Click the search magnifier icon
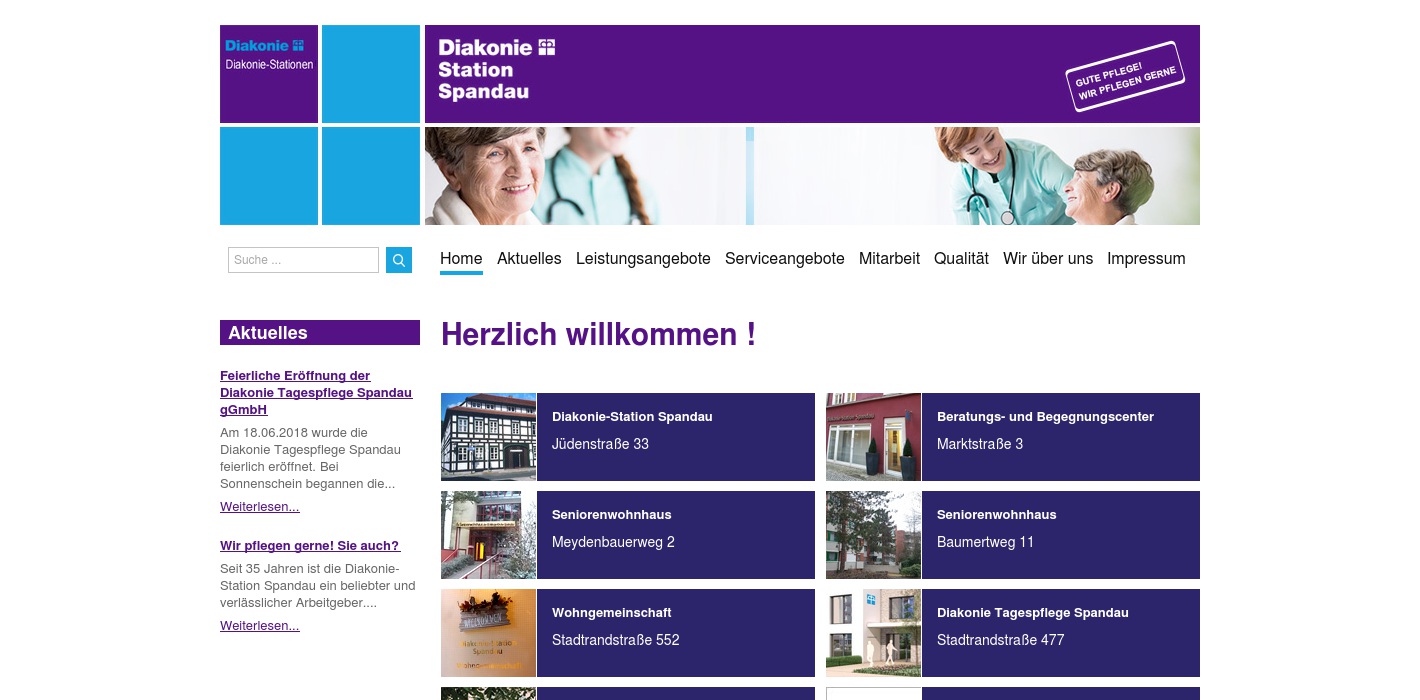This screenshot has height=700, width=1420. pos(399,260)
